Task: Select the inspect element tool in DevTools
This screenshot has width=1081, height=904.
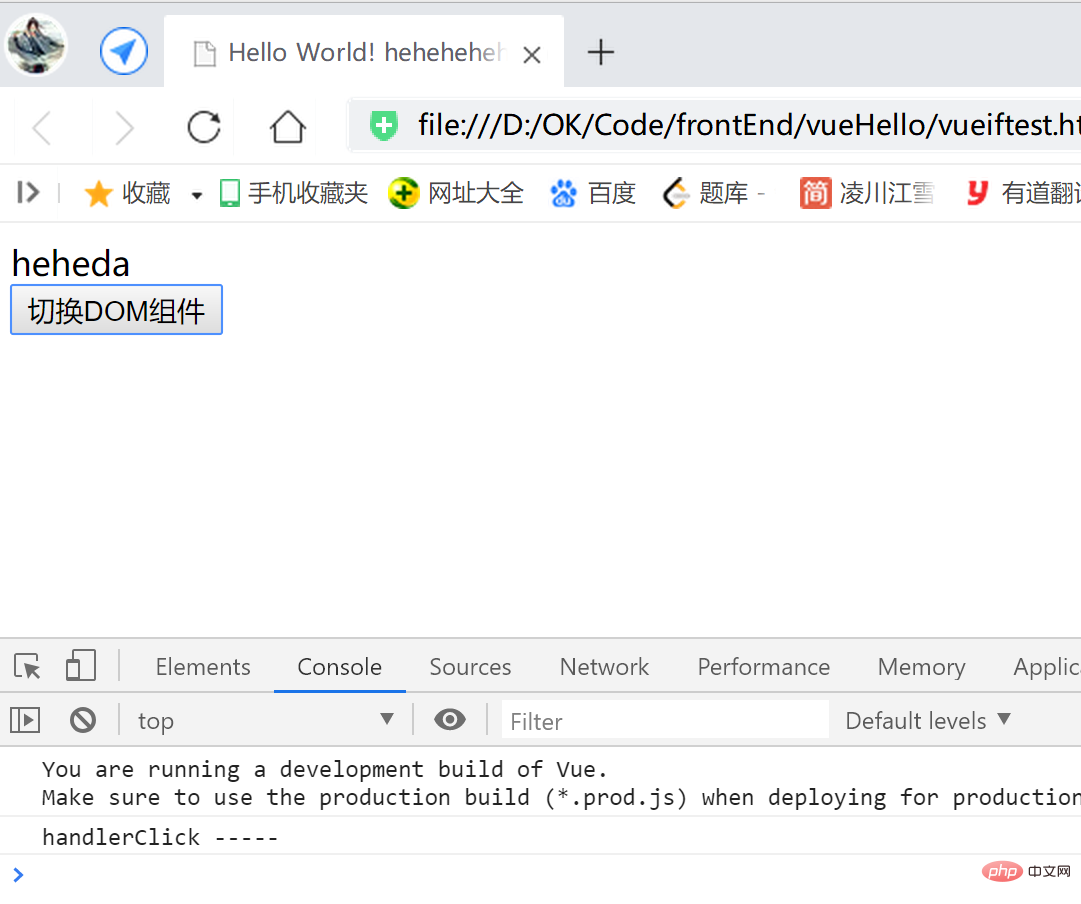Action: pos(26,666)
